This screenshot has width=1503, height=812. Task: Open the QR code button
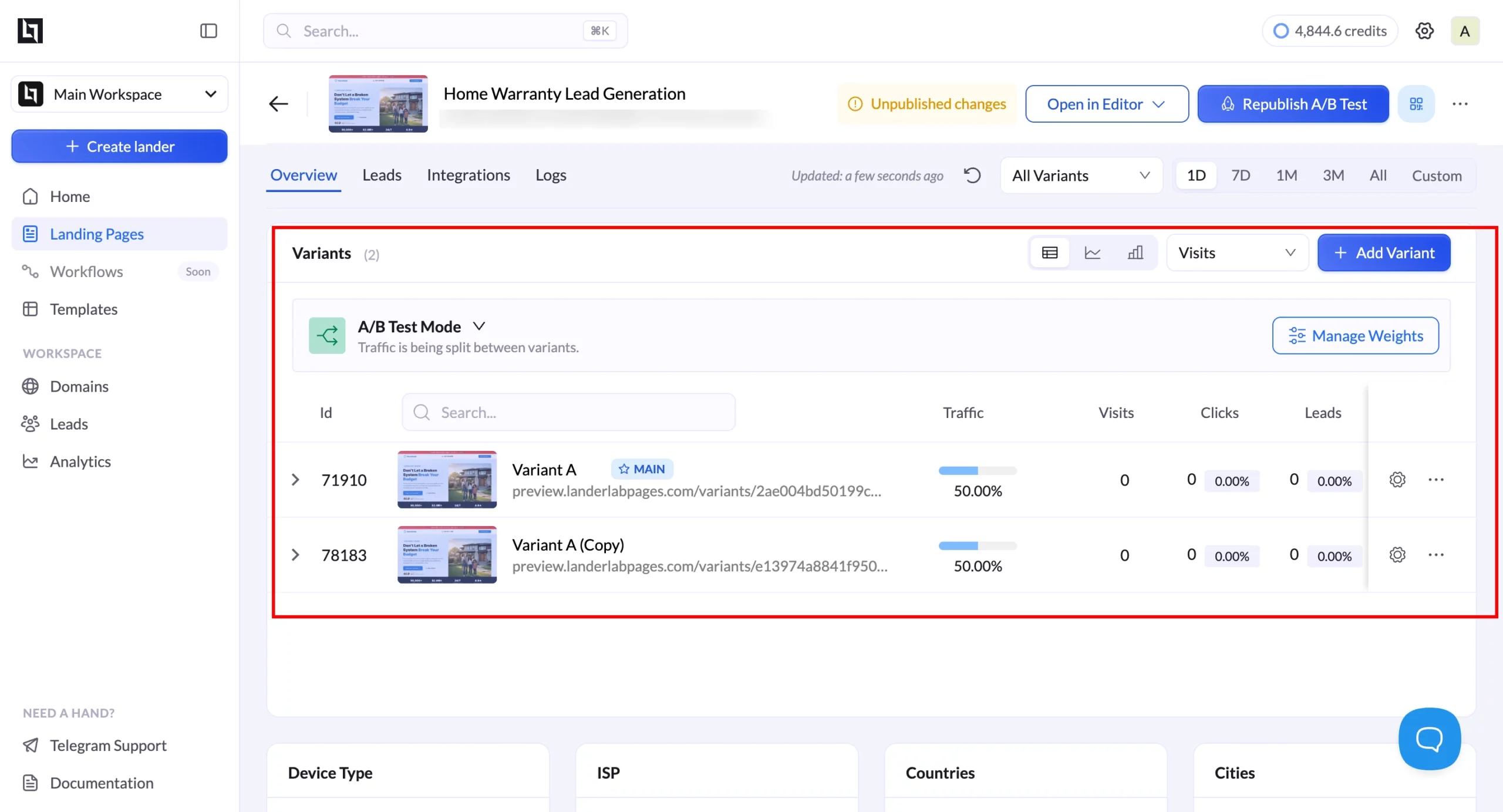coord(1416,104)
